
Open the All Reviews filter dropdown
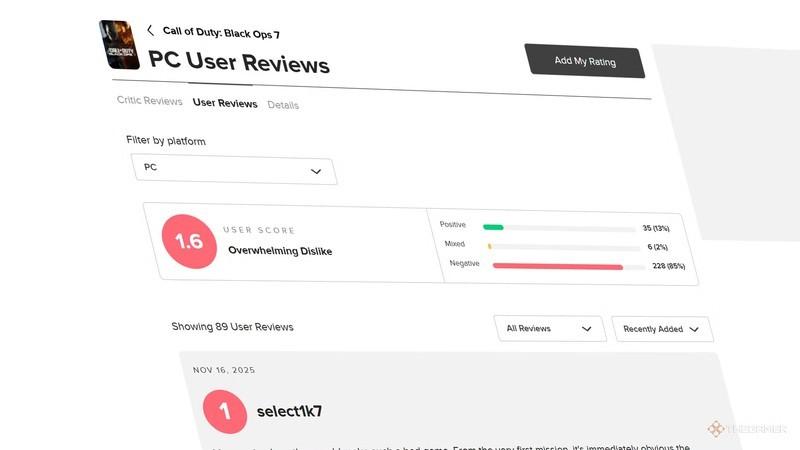pos(550,329)
